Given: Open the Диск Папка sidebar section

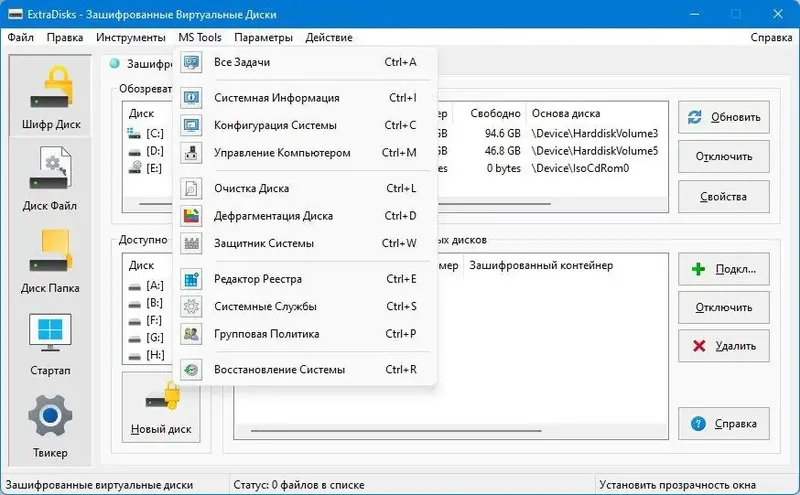Looking at the screenshot, I should point(50,261).
